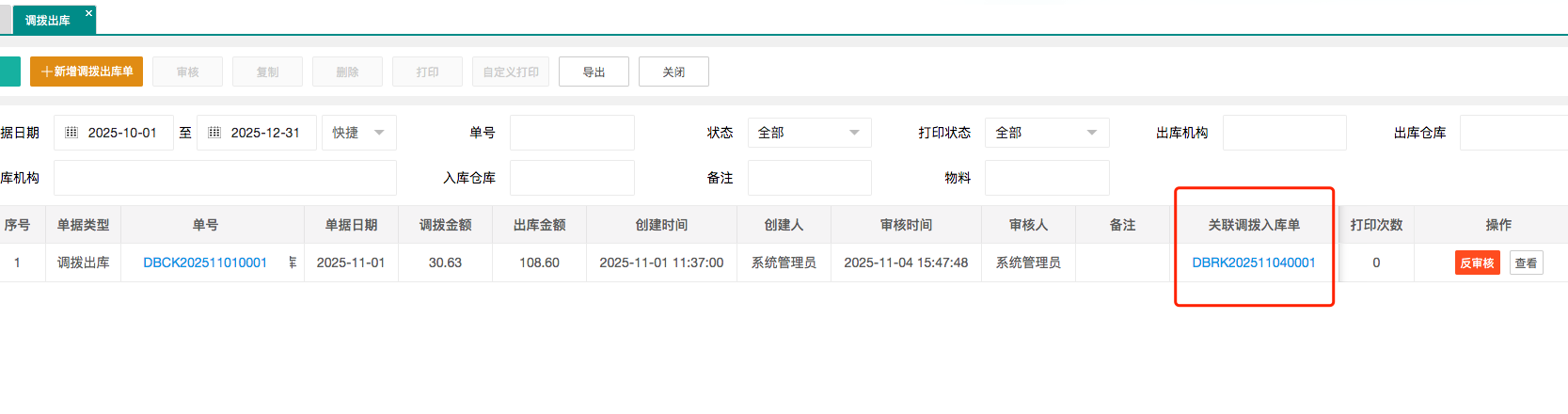The width and height of the screenshot is (1568, 414).
Task: Select cell with 调拨金额 value 30.63
Action: click(x=445, y=263)
